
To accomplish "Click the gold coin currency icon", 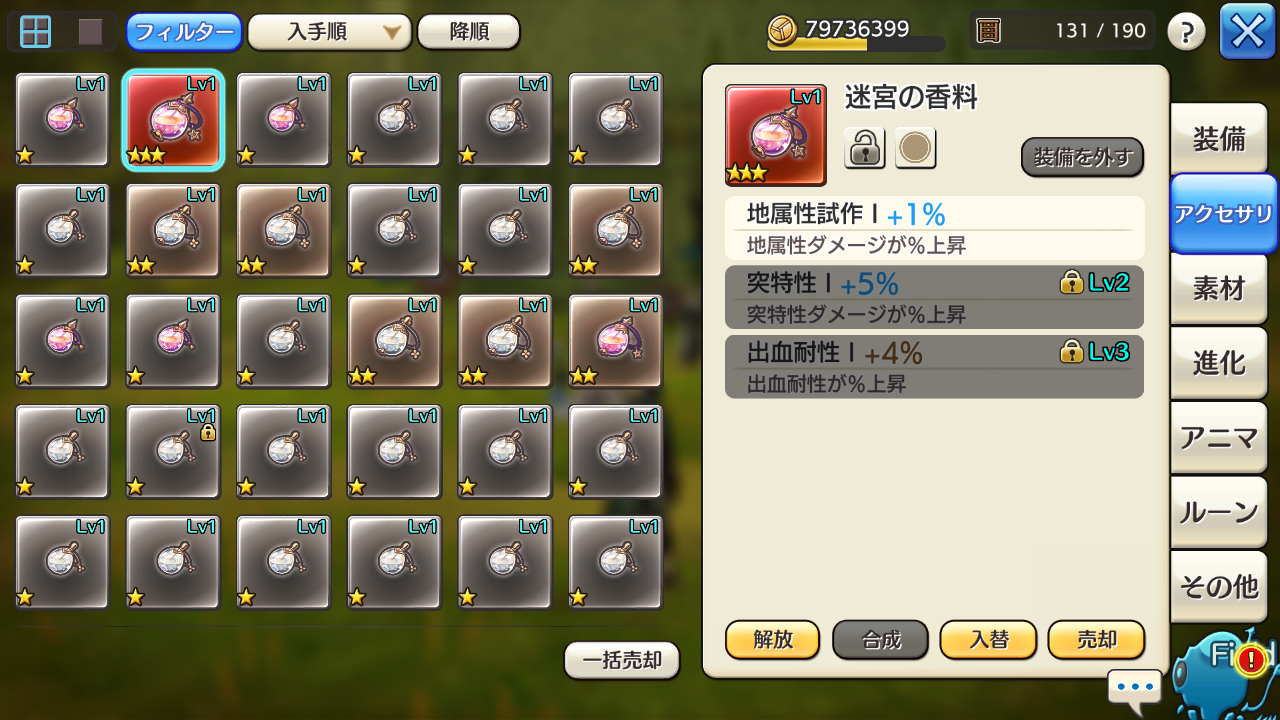I will tap(783, 30).
